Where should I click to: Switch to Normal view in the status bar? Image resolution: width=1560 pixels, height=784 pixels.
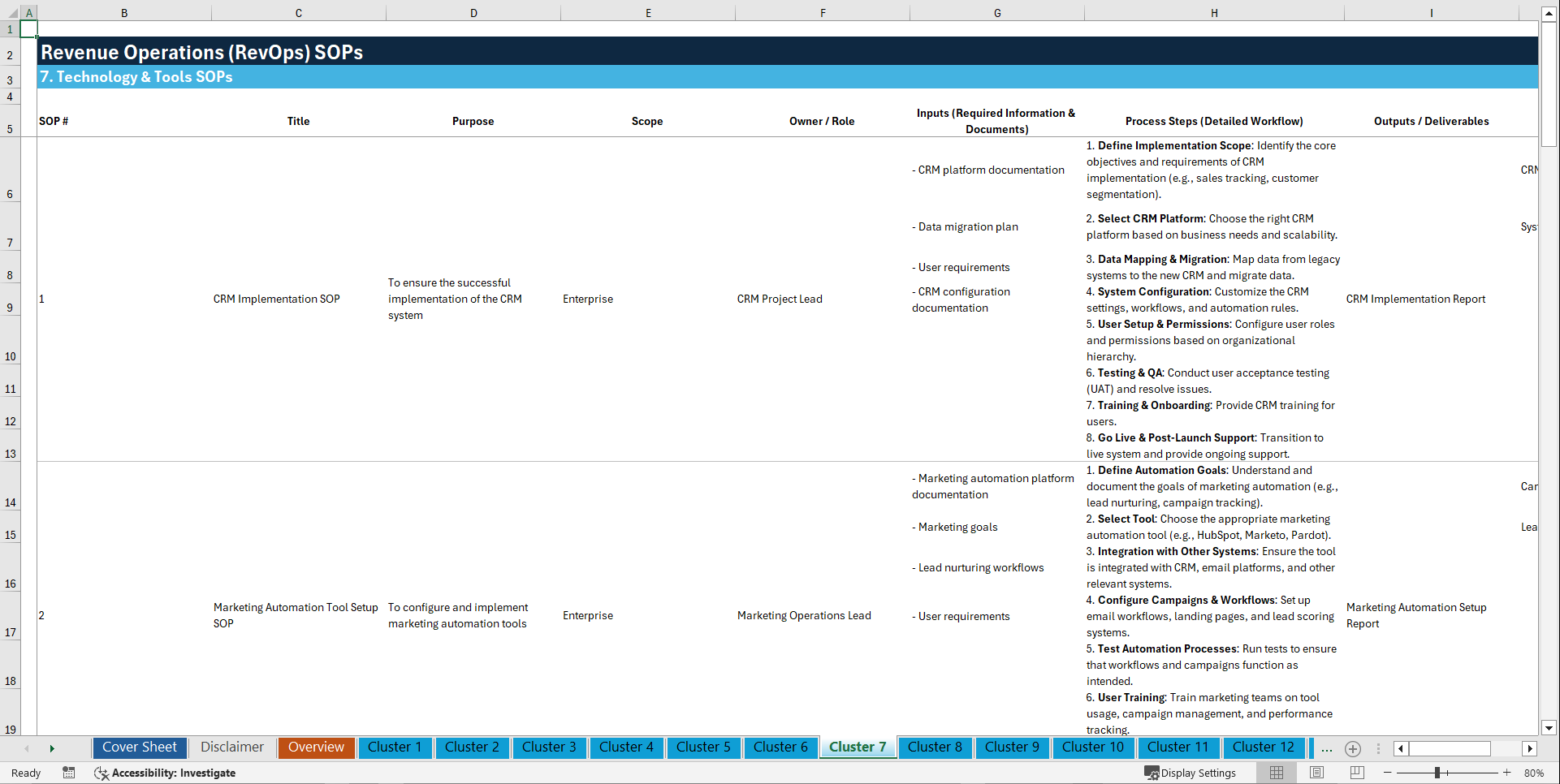(x=1276, y=773)
